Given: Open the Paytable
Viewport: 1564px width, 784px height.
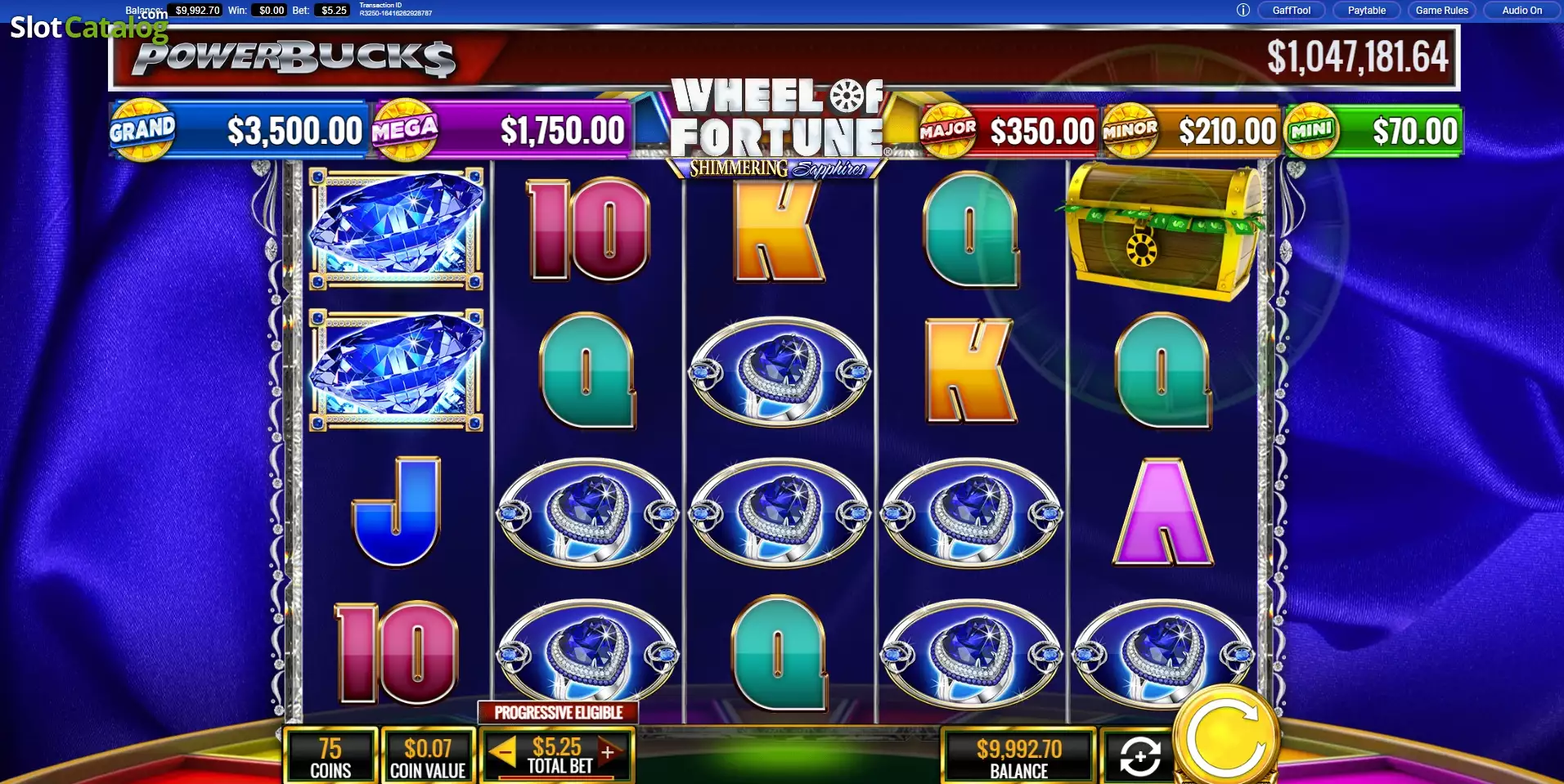Looking at the screenshot, I should (1366, 11).
